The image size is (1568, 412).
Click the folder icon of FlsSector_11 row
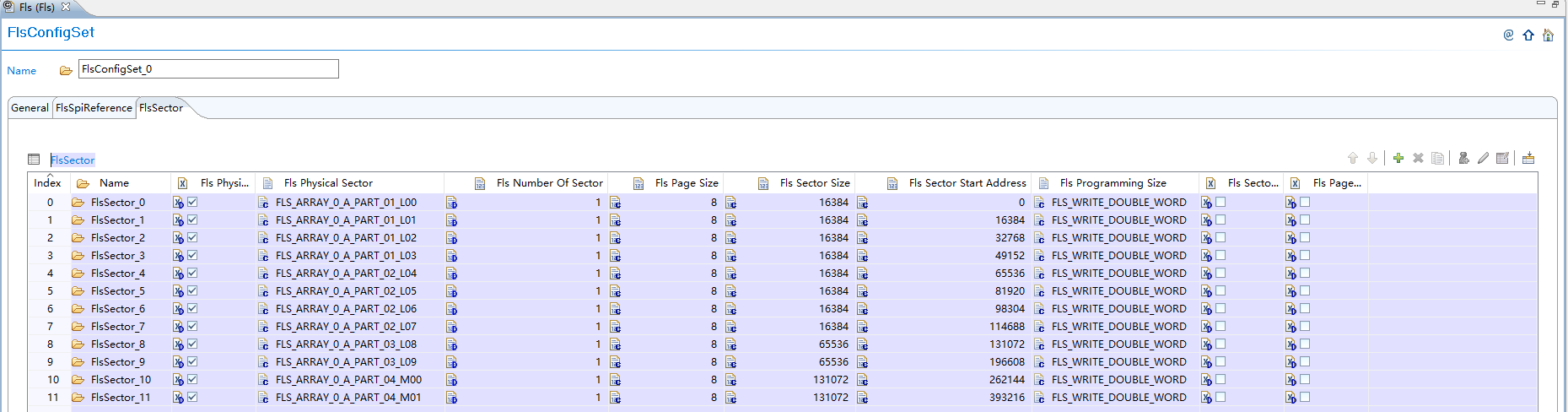click(x=78, y=398)
